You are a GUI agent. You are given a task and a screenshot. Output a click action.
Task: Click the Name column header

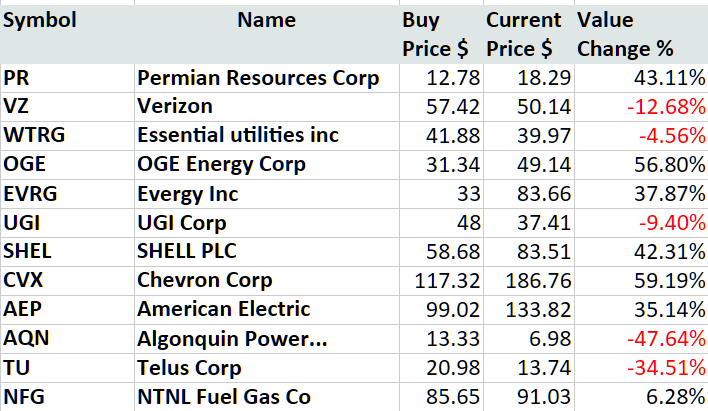pyautogui.click(x=266, y=20)
